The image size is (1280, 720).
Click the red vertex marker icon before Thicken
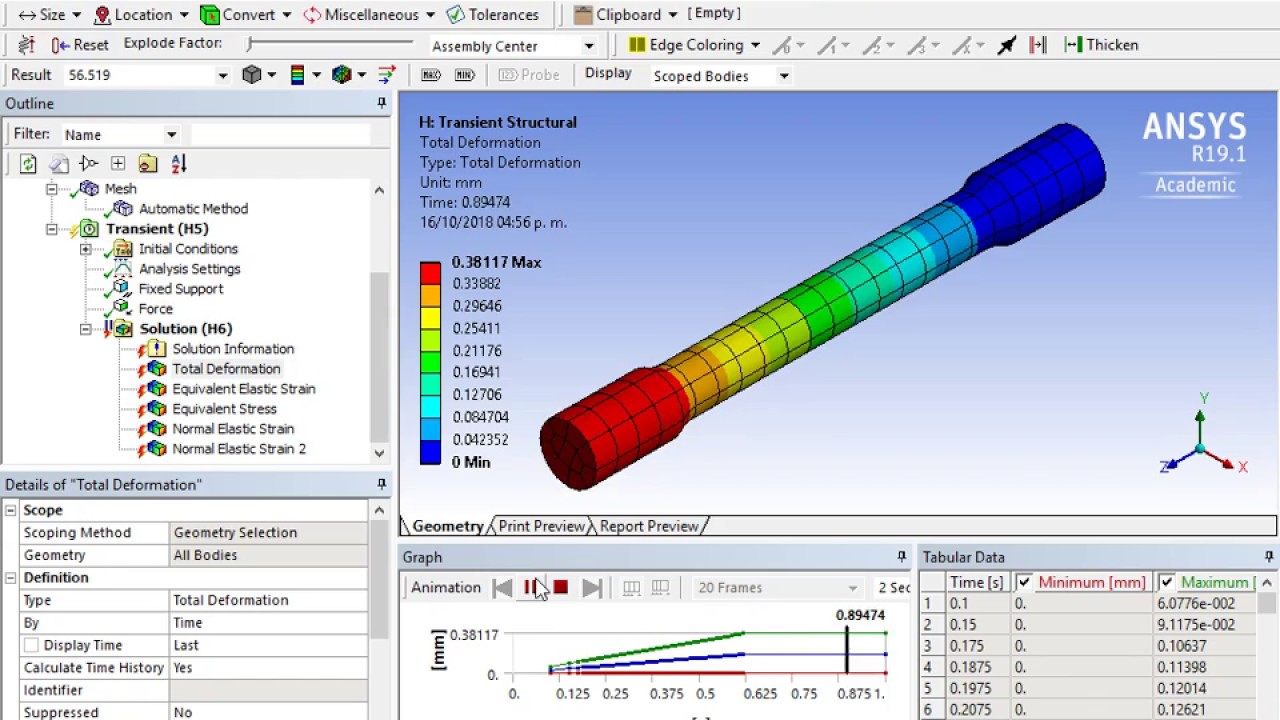[x=1037, y=45]
